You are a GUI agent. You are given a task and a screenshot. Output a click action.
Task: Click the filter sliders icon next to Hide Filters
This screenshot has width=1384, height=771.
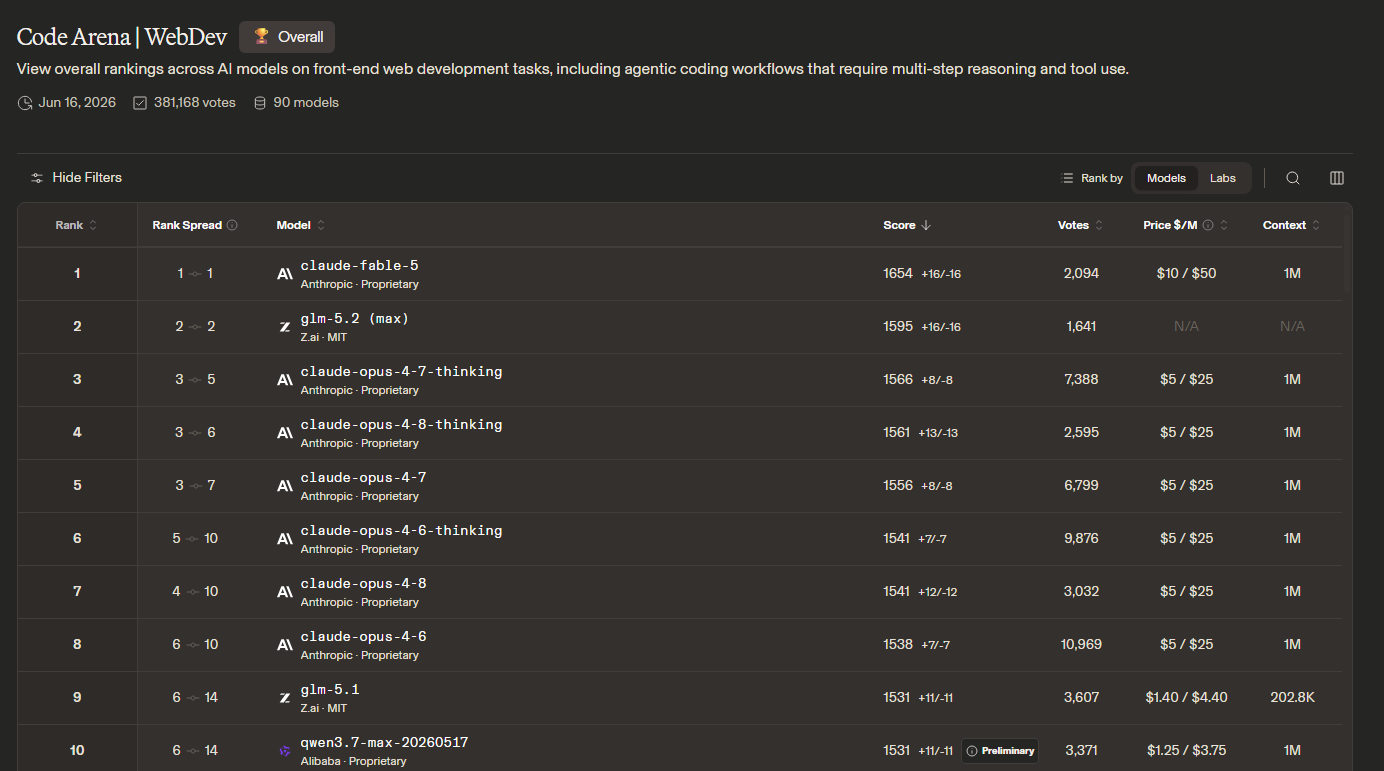click(37, 178)
